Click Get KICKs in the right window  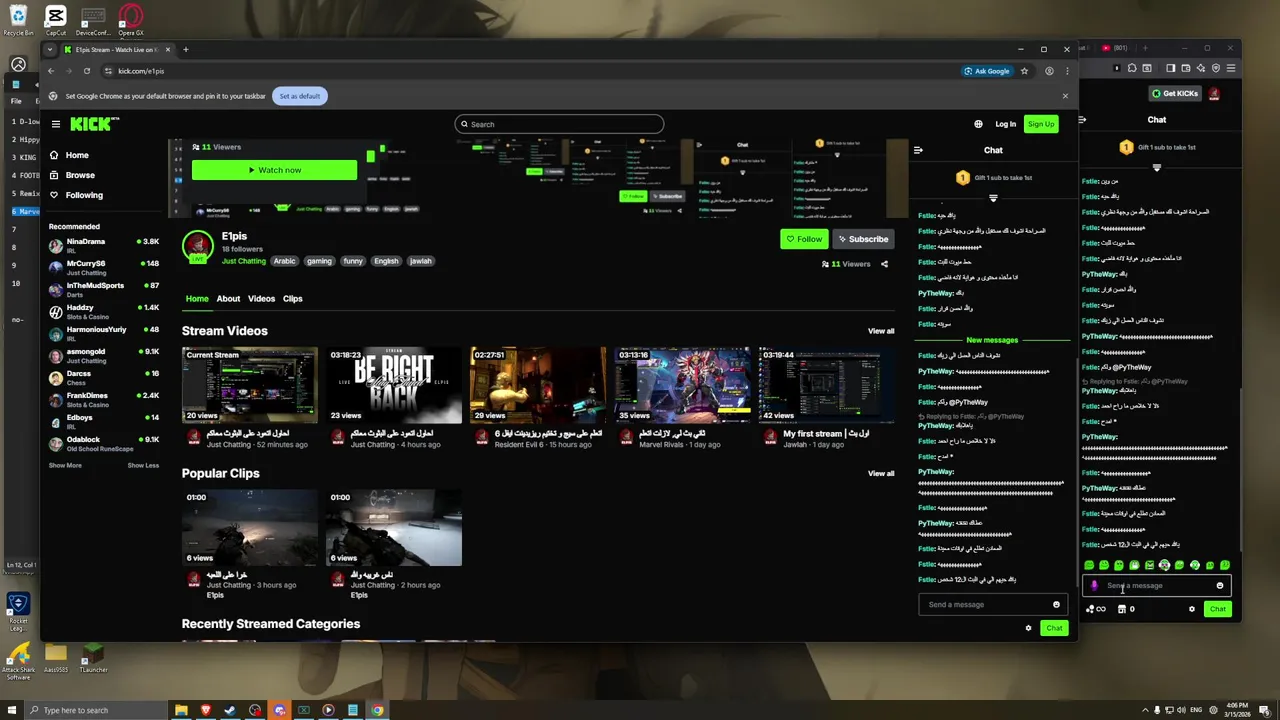pos(1175,94)
